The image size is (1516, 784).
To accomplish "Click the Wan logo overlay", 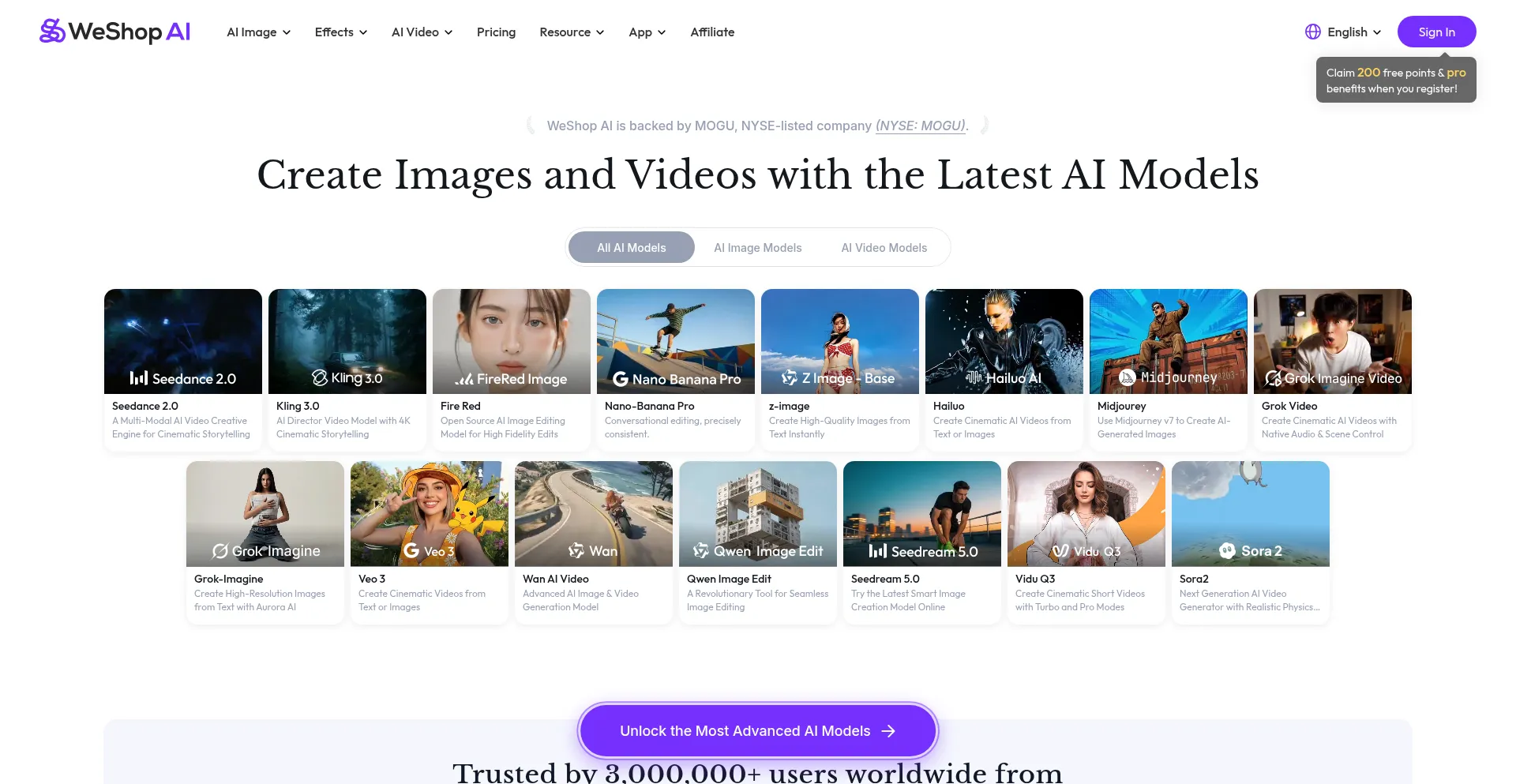I will tap(593, 551).
